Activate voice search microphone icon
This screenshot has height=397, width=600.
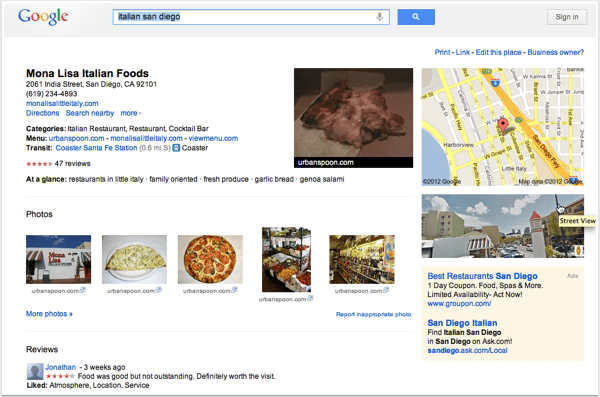(x=379, y=17)
